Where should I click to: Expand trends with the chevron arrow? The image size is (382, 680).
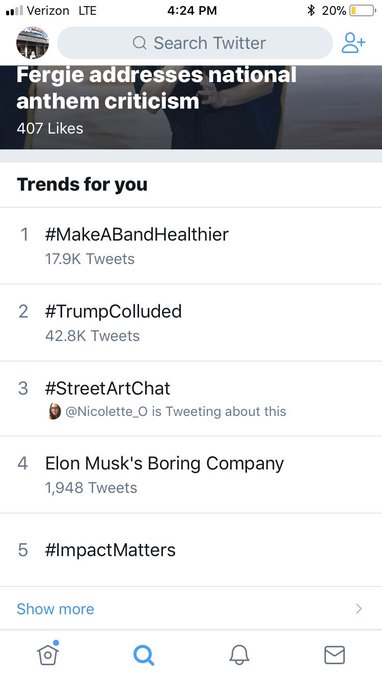coord(359,609)
